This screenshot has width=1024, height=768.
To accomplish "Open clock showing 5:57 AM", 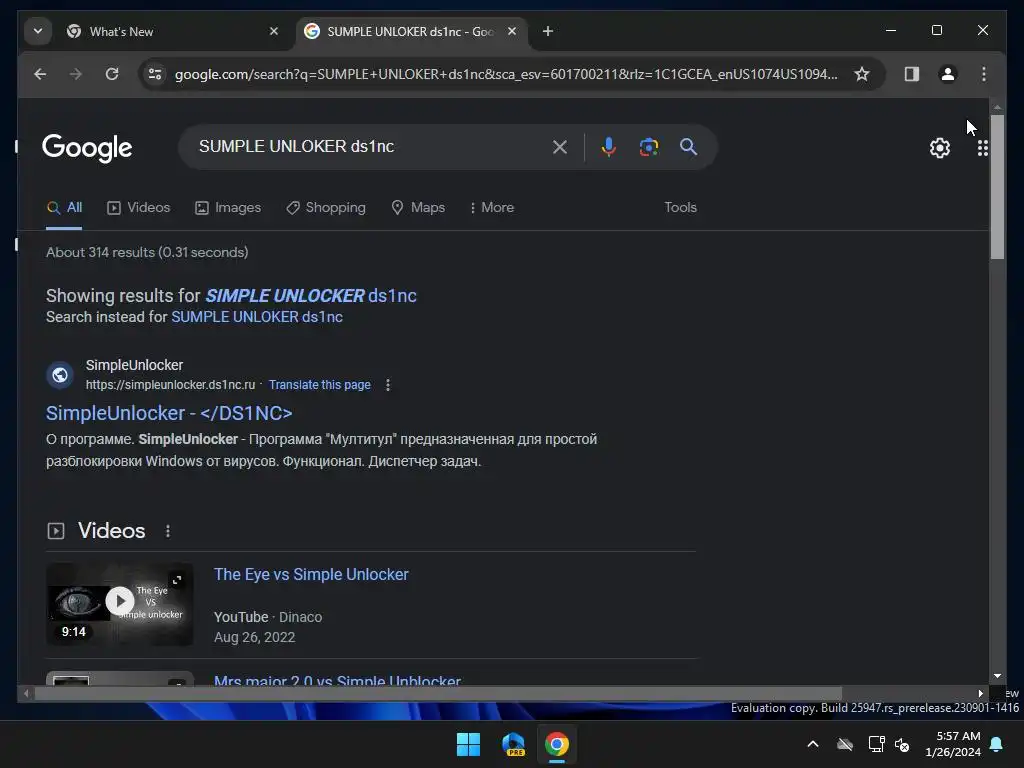I will pos(953,744).
